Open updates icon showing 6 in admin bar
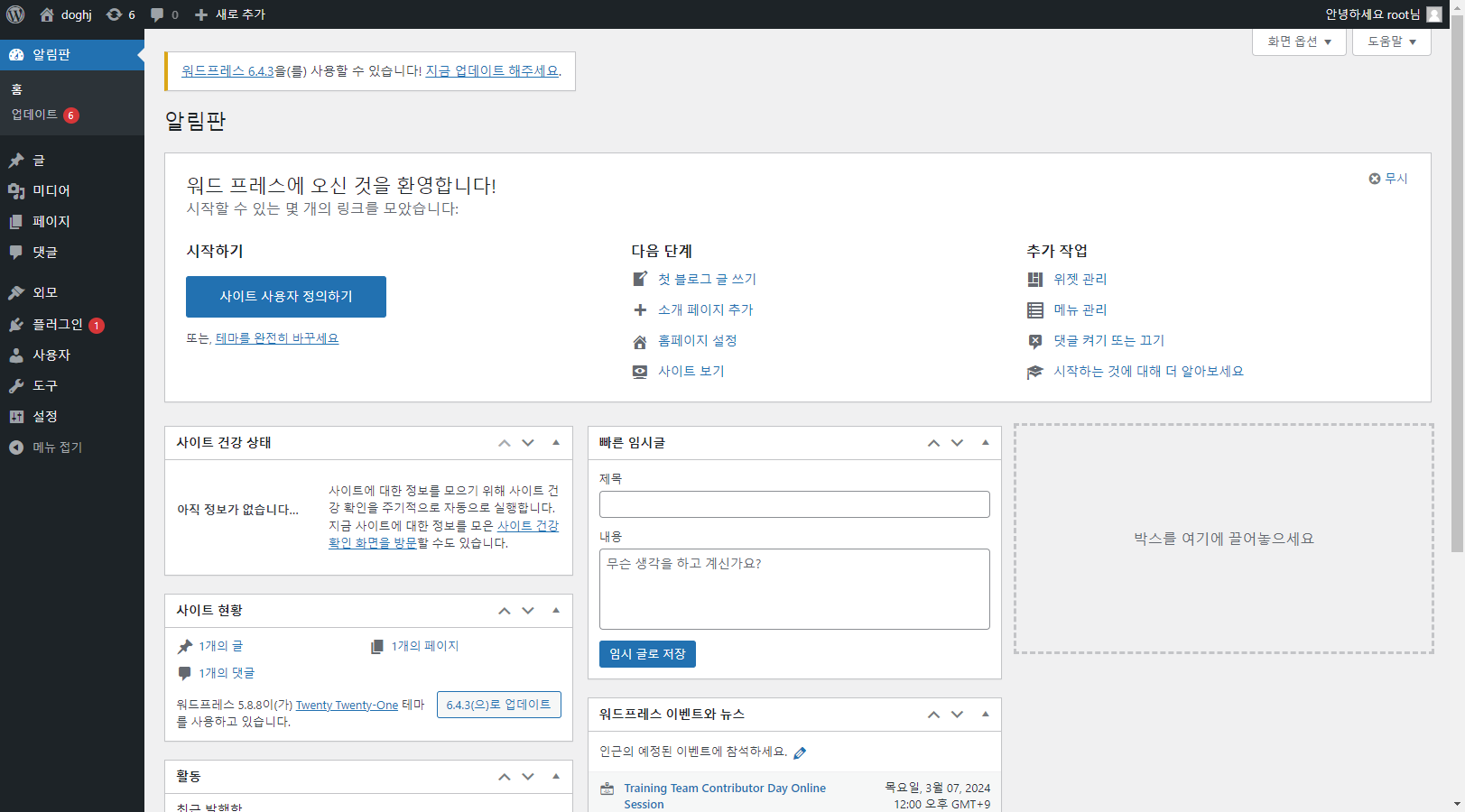The height and width of the screenshot is (812, 1465). [x=114, y=14]
